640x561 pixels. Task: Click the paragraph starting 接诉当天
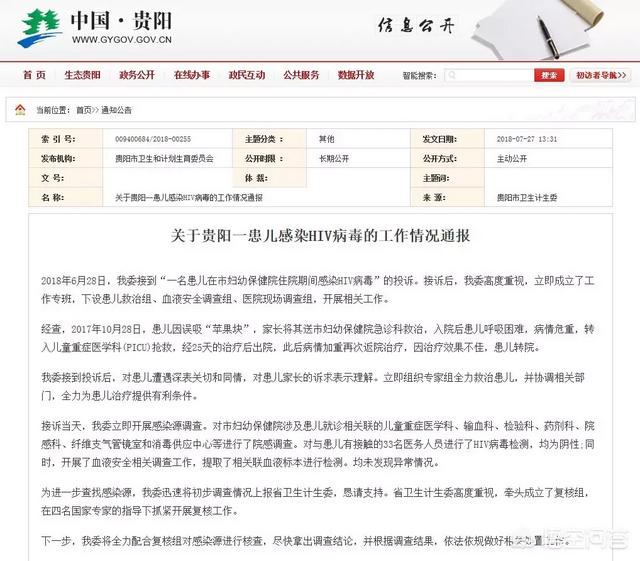318,444
